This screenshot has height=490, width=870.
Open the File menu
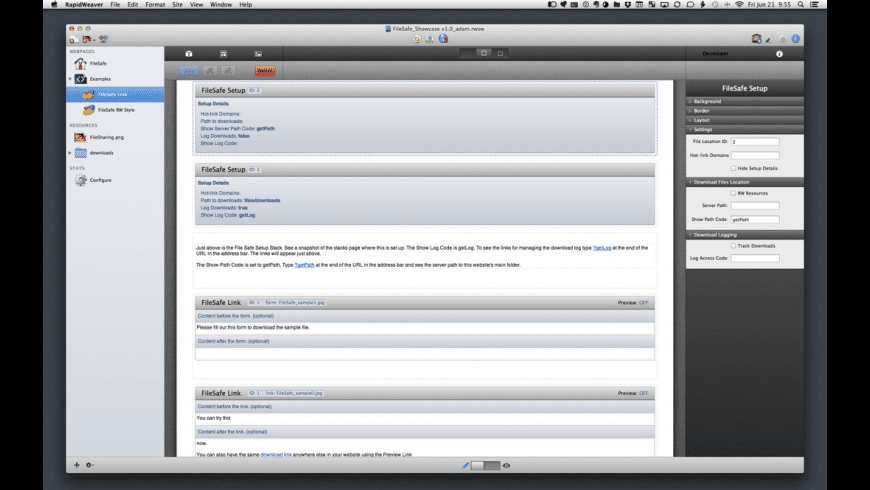pos(115,4)
